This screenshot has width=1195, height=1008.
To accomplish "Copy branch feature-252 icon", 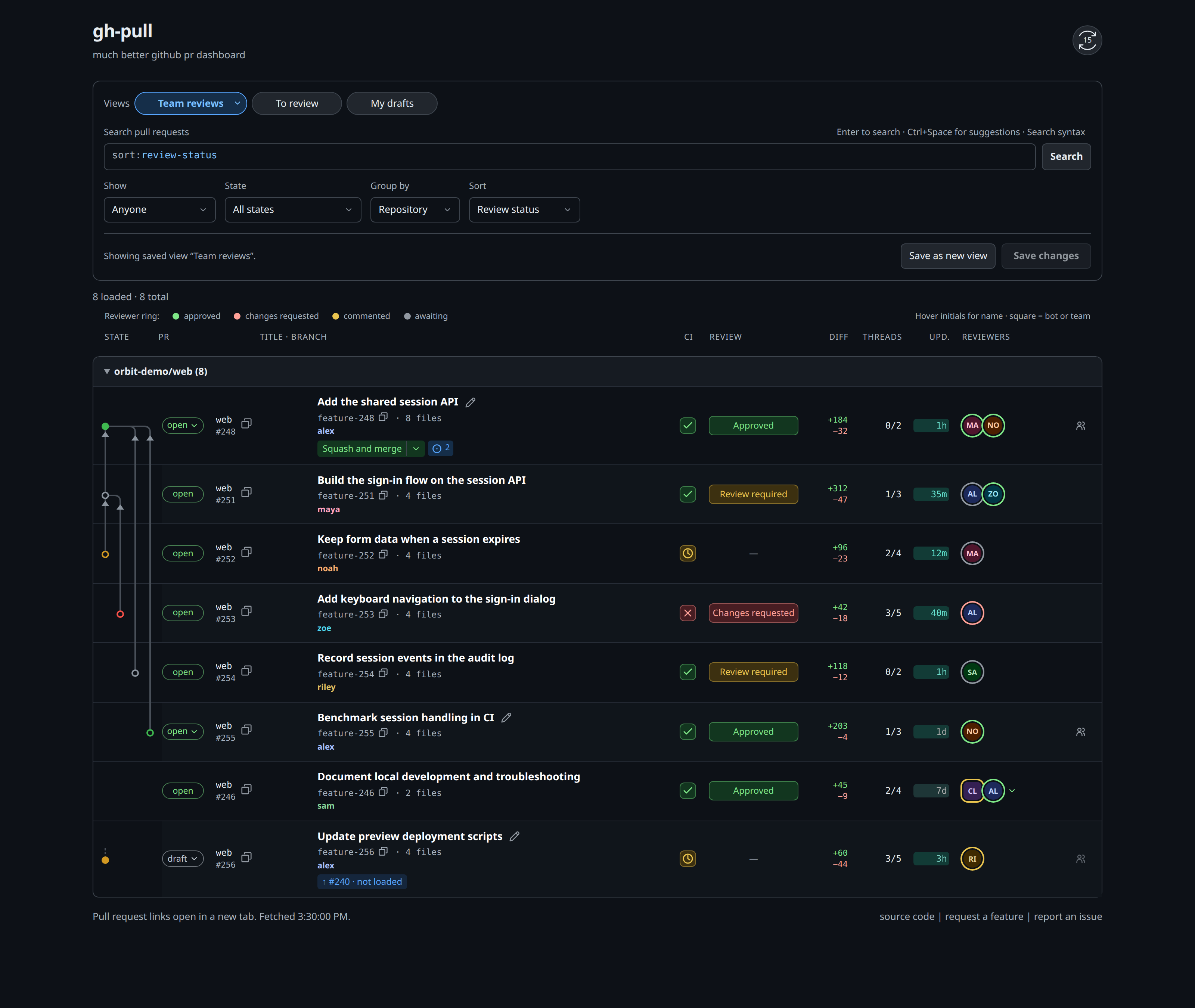I will 383,554.
